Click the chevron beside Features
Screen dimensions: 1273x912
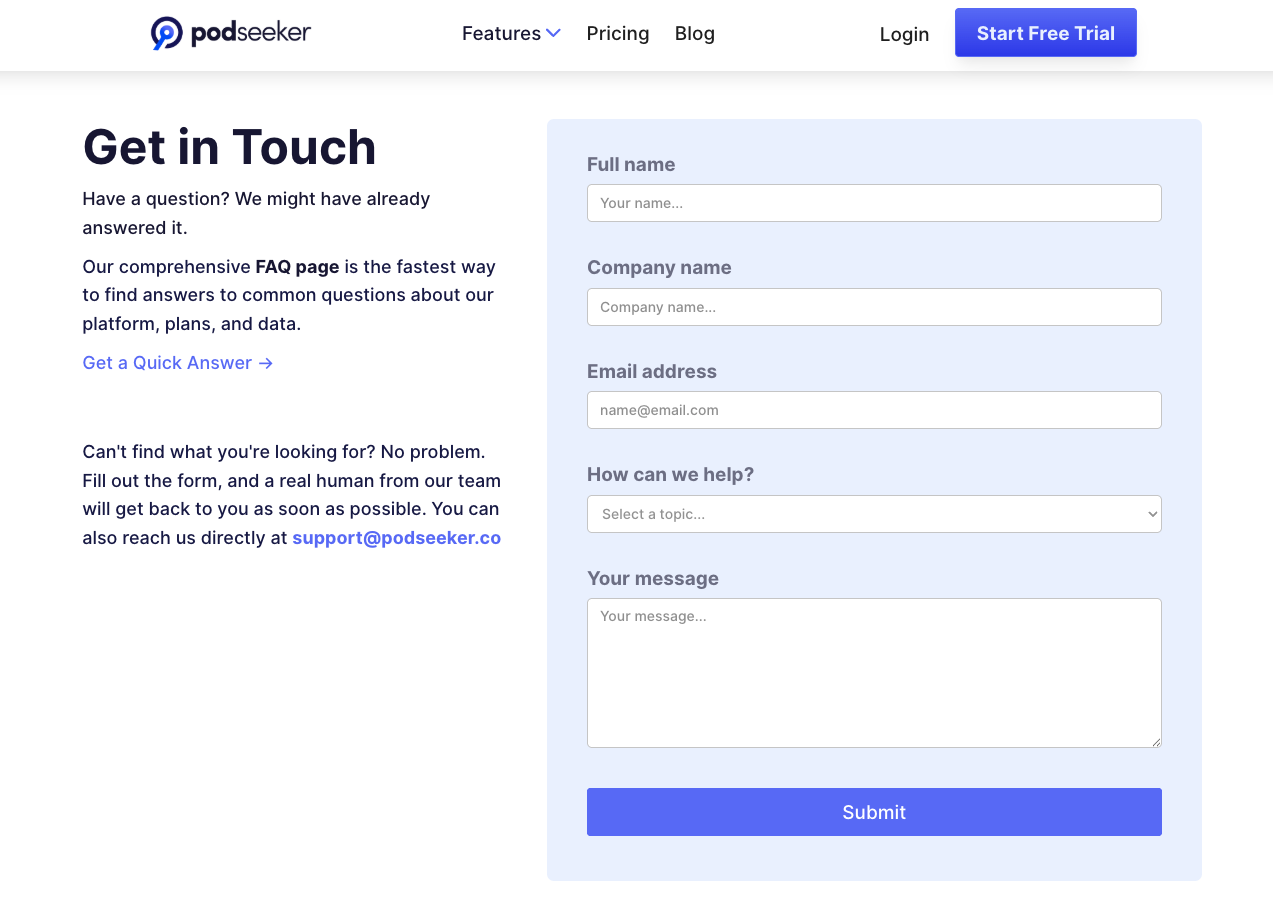(554, 33)
